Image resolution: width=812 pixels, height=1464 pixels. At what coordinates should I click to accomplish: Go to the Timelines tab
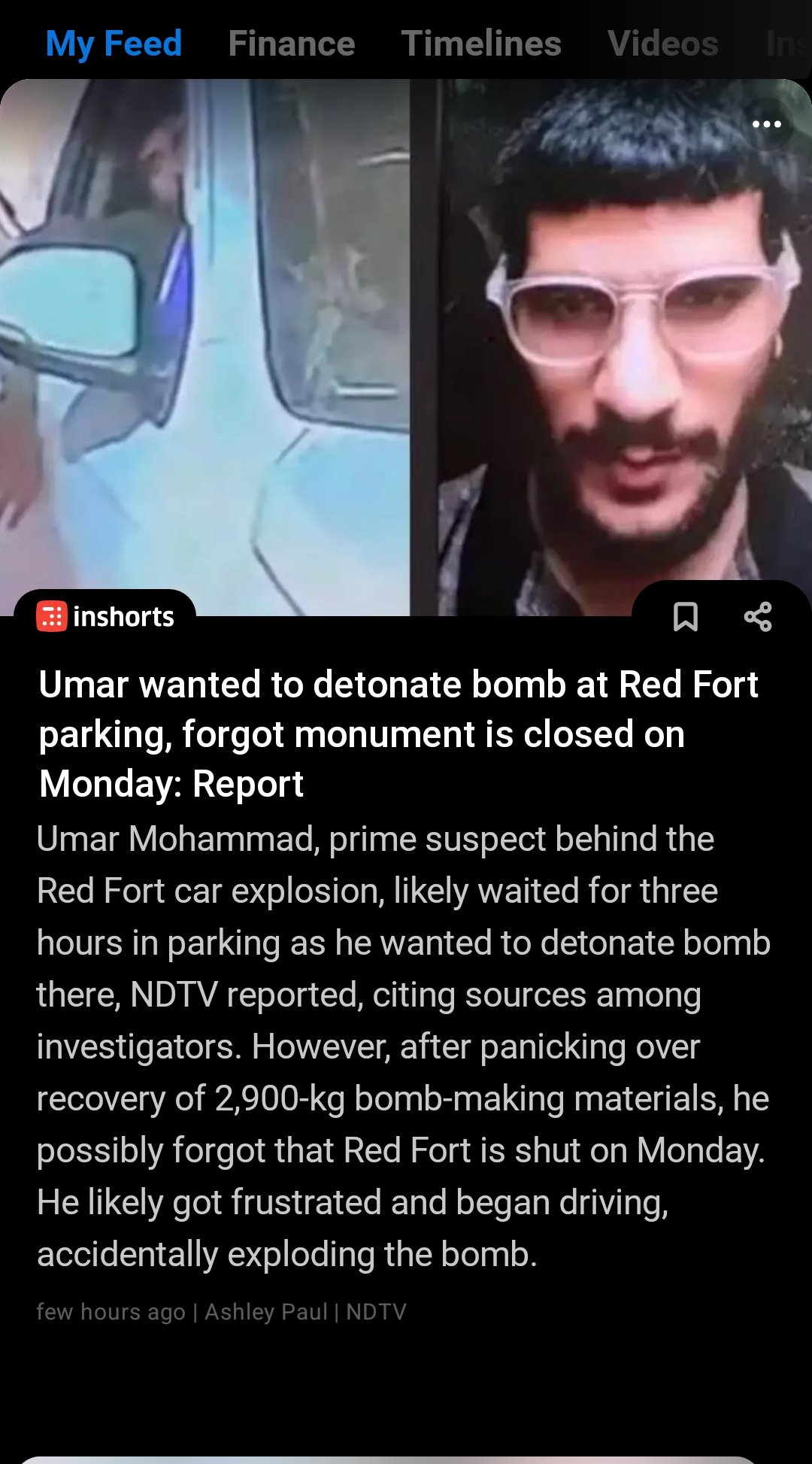(x=481, y=44)
